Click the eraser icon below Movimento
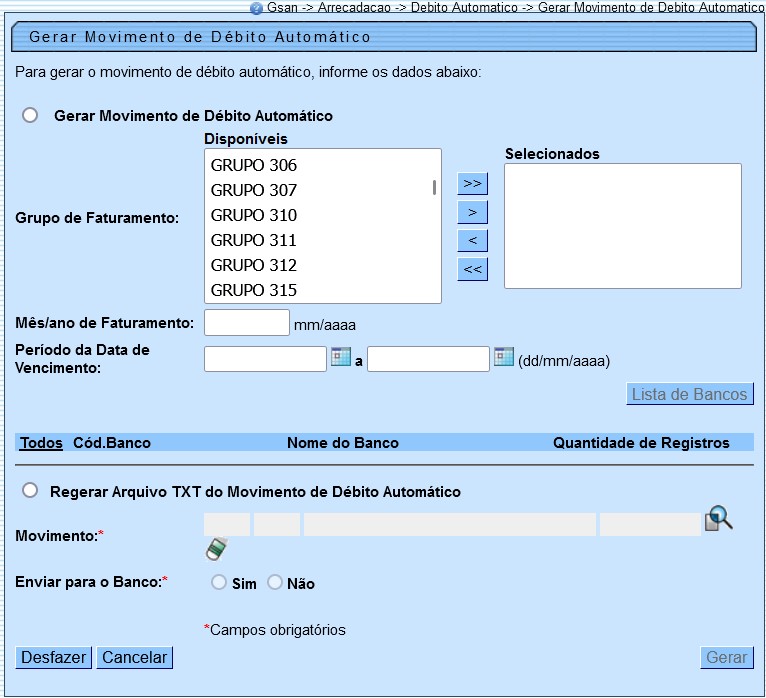This screenshot has width=766, height=698. (x=217, y=549)
